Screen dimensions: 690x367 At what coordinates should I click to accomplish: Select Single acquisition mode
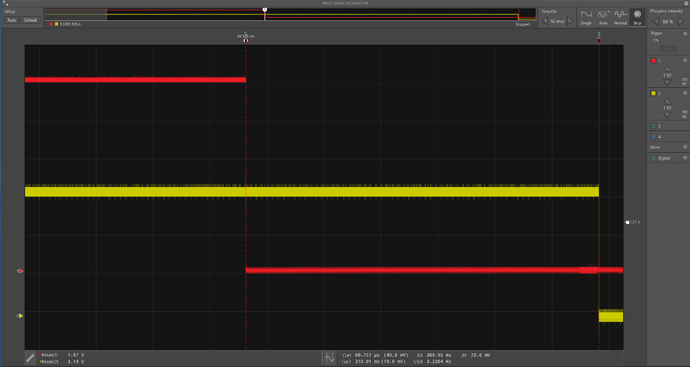[x=586, y=18]
